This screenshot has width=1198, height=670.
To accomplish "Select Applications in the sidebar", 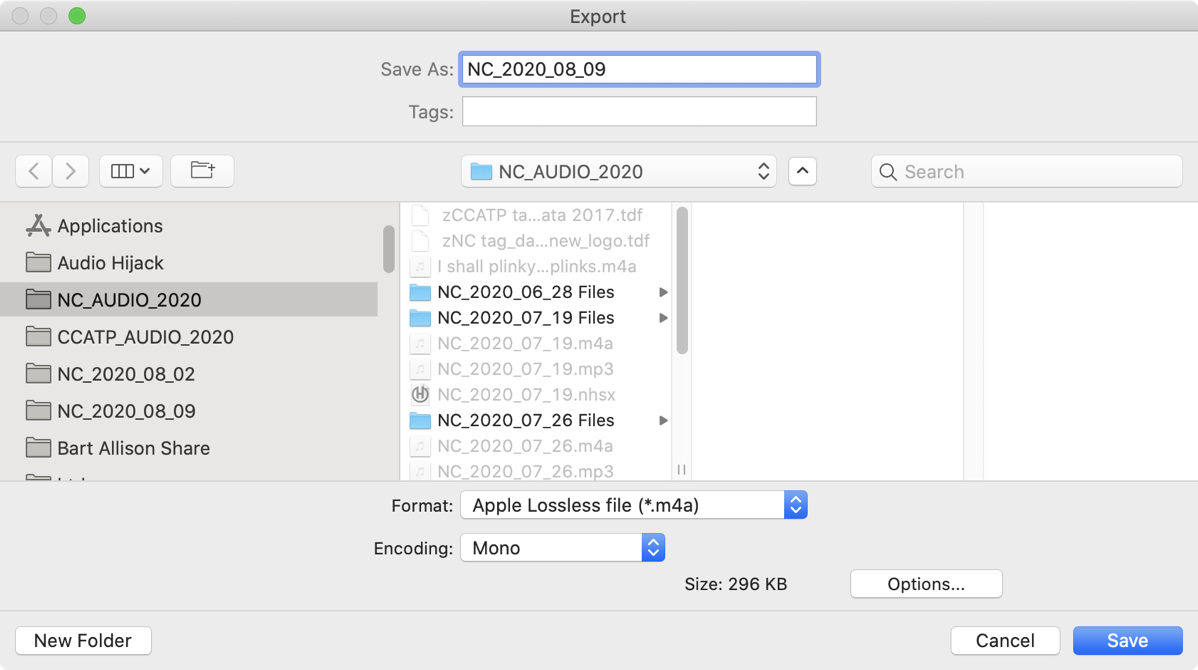I will click(x=110, y=226).
